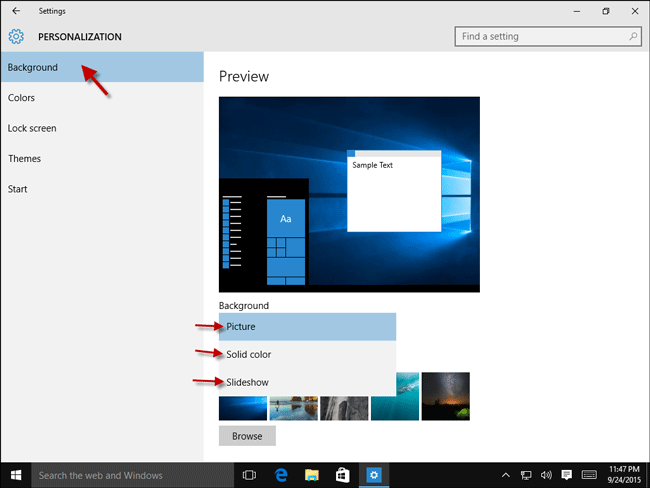Click the Find a setting search box
The image size is (650, 488).
548,36
